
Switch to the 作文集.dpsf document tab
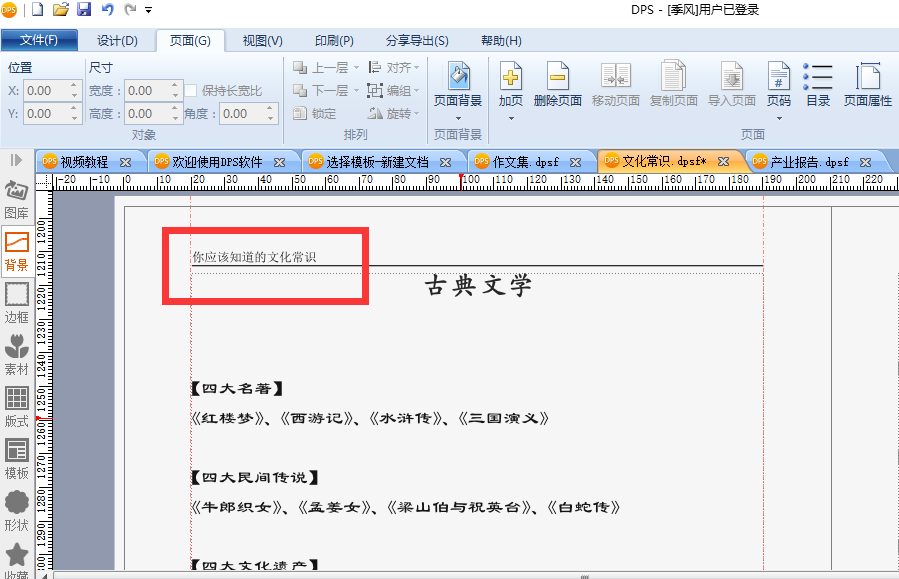point(526,162)
